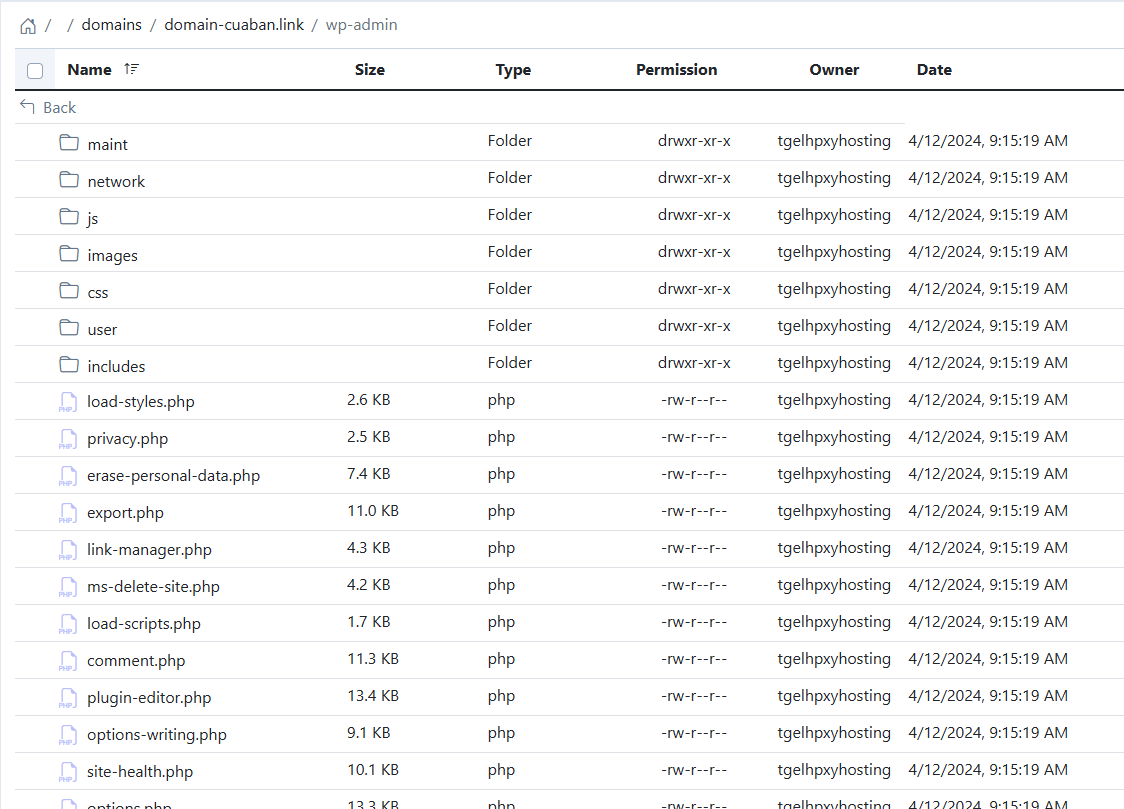Click wp-admin breadcrumb item
The height and width of the screenshot is (809, 1124).
pos(361,25)
